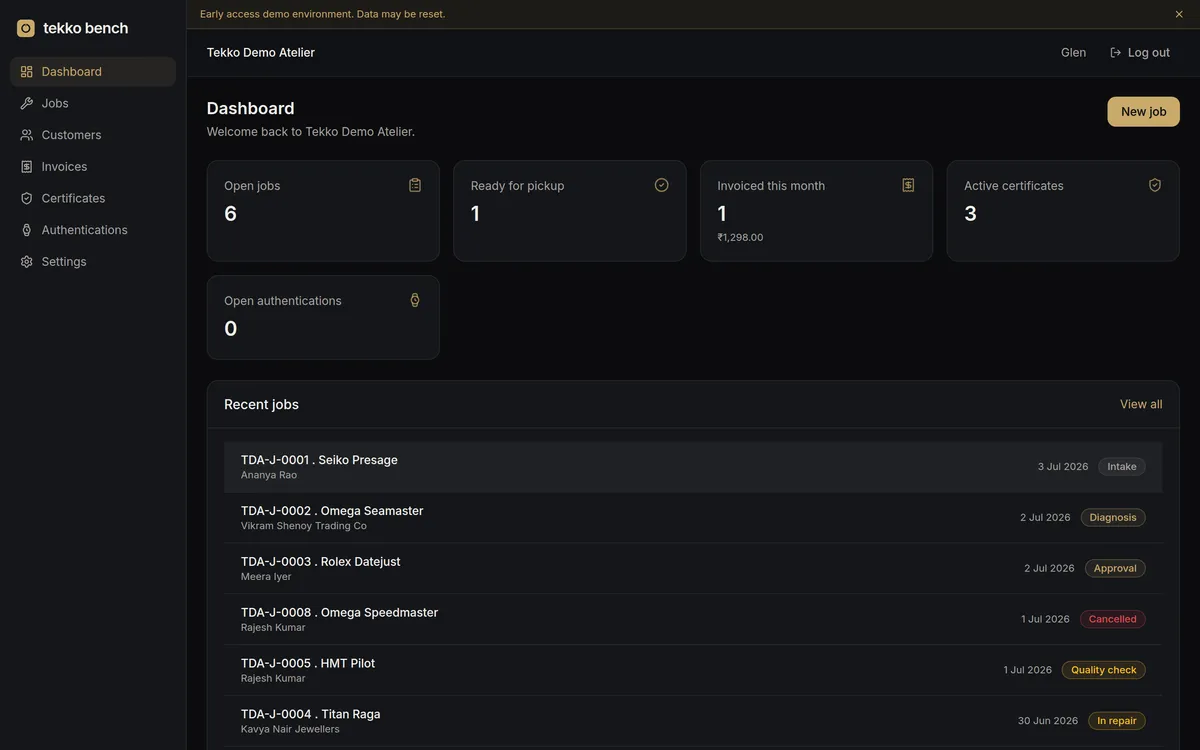
Task: Open the Open jobs stat card
Action: coord(323,211)
